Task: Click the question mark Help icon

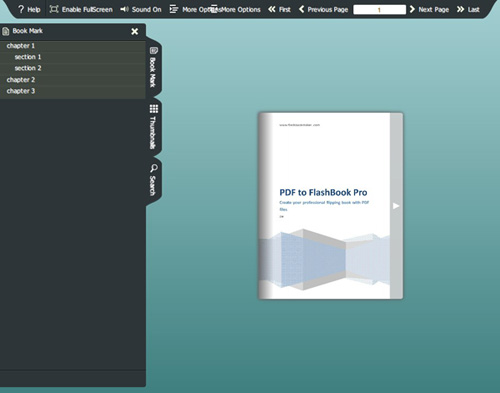Action: coord(21,9)
